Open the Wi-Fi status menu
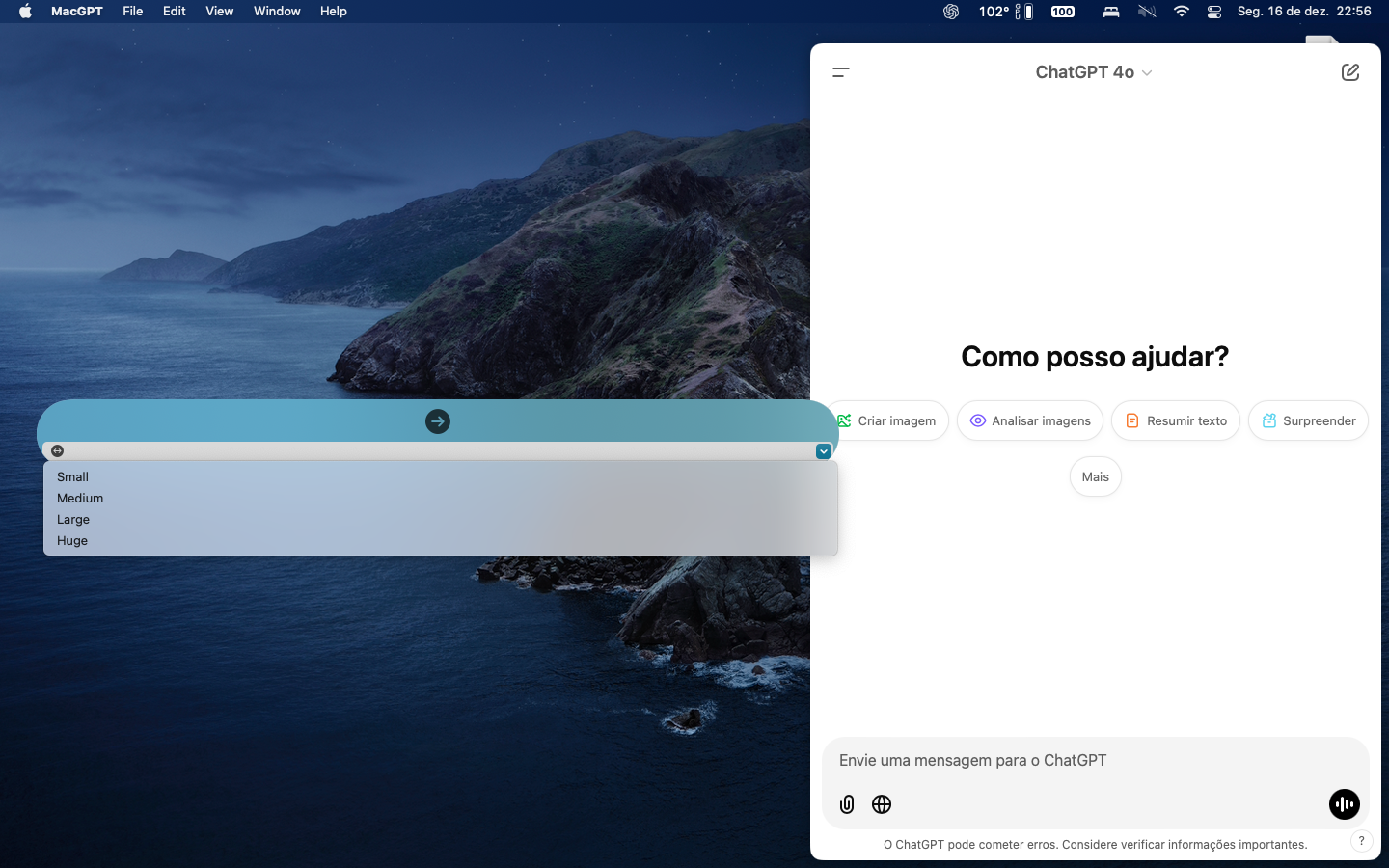 [1182, 12]
